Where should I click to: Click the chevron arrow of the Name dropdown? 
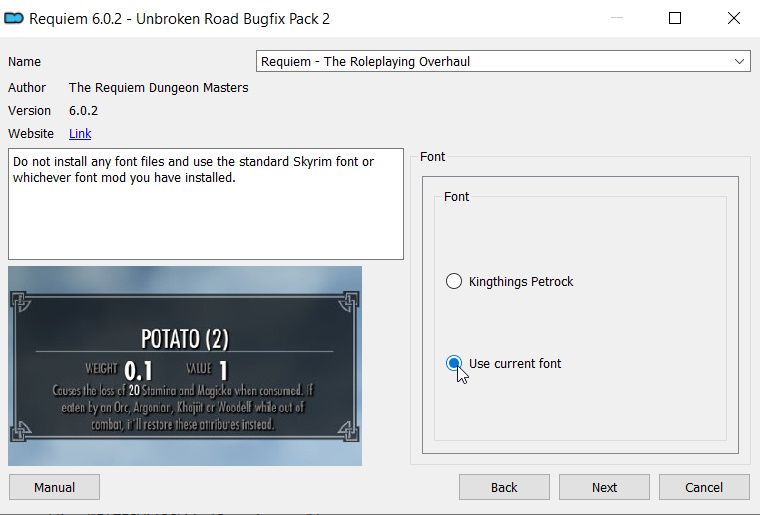(x=739, y=62)
